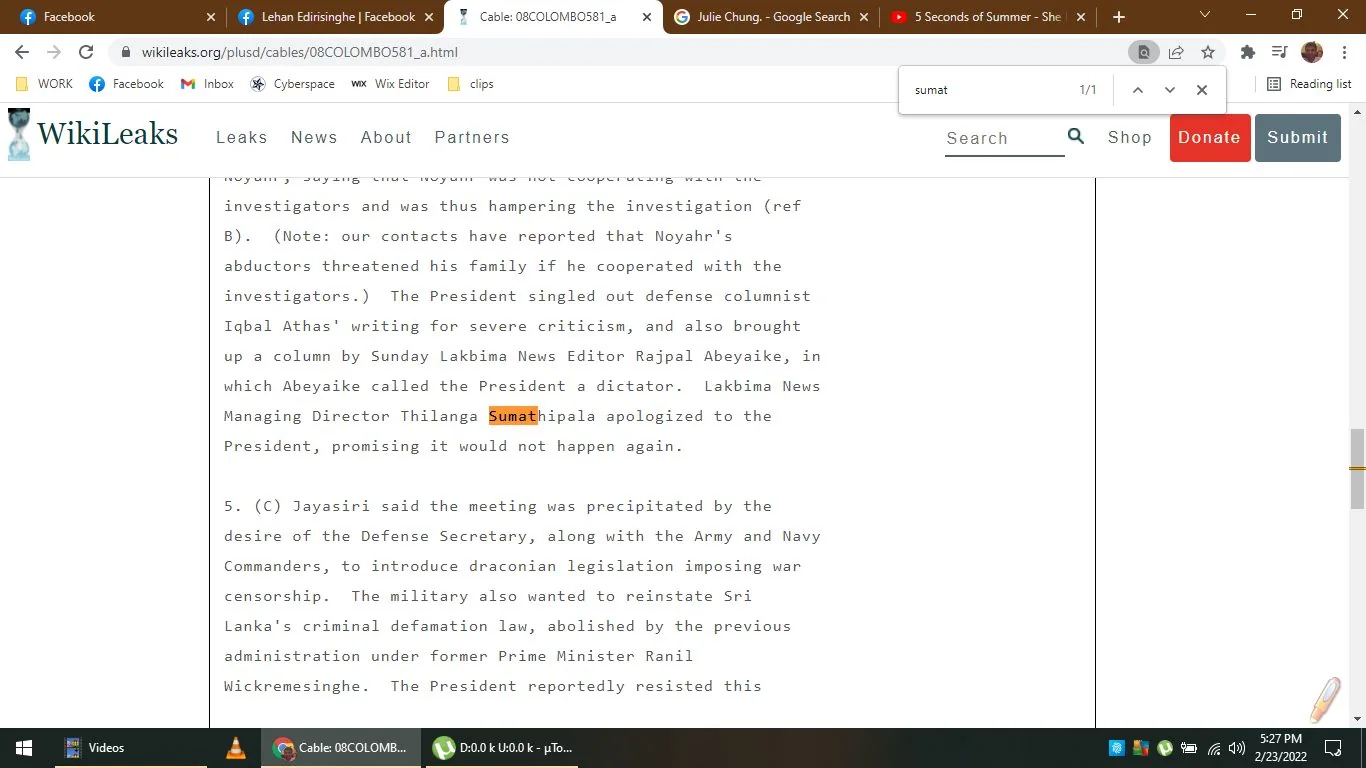This screenshot has width=1366, height=768.
Task: Click the address bar URL
Action: [300, 52]
